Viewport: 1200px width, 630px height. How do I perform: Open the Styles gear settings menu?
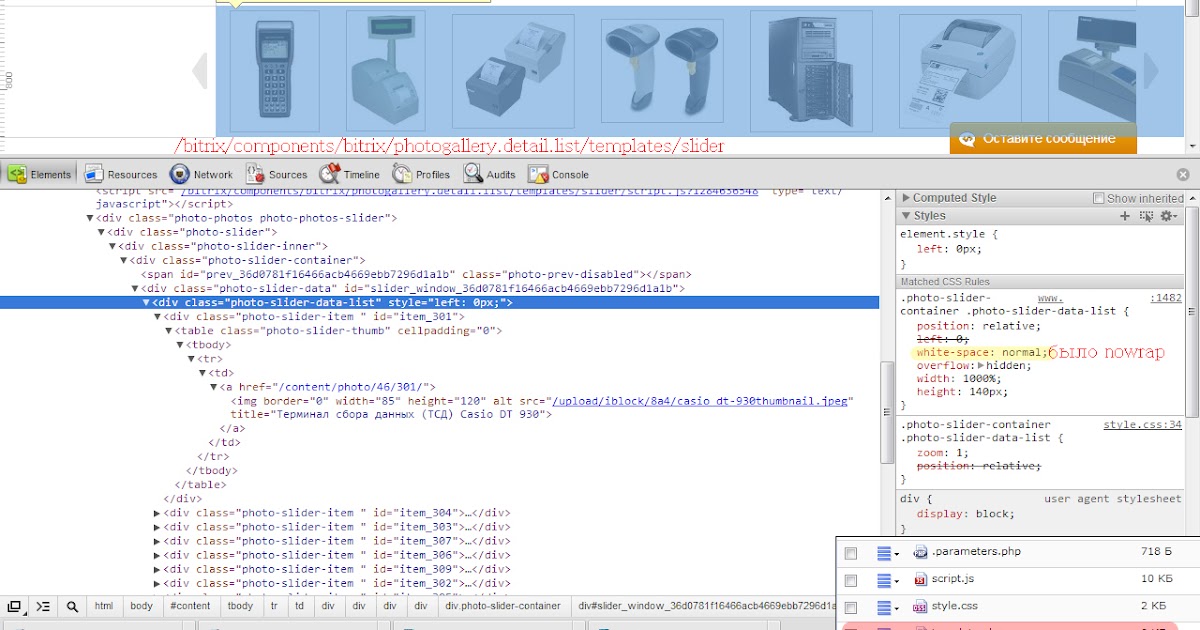click(x=1168, y=216)
